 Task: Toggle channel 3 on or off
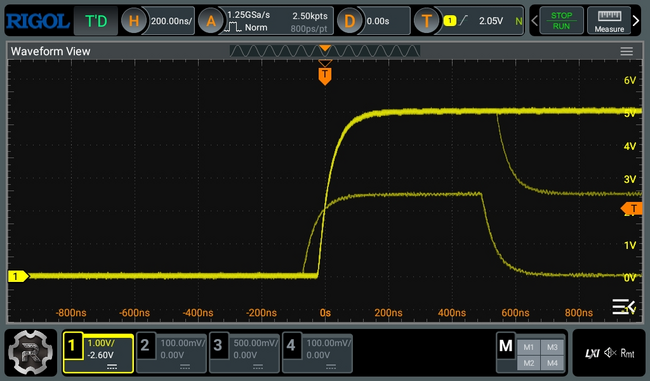218,345
